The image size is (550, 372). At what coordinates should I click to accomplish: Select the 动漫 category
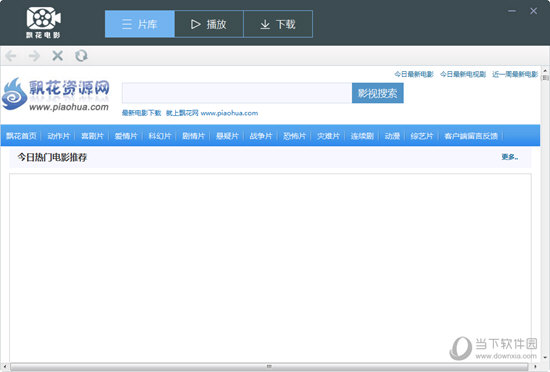pyautogui.click(x=392, y=136)
